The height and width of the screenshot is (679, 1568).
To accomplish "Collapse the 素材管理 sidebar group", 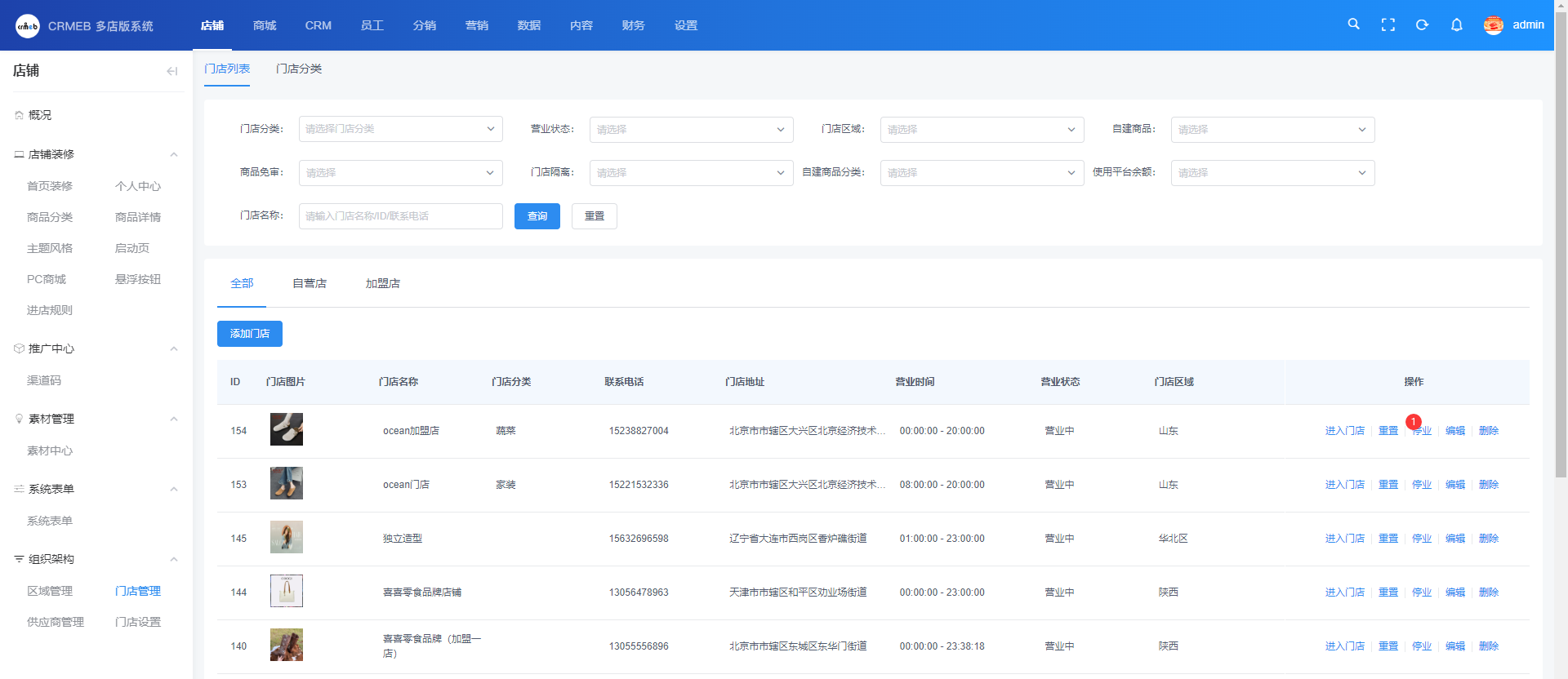I will click(x=173, y=419).
